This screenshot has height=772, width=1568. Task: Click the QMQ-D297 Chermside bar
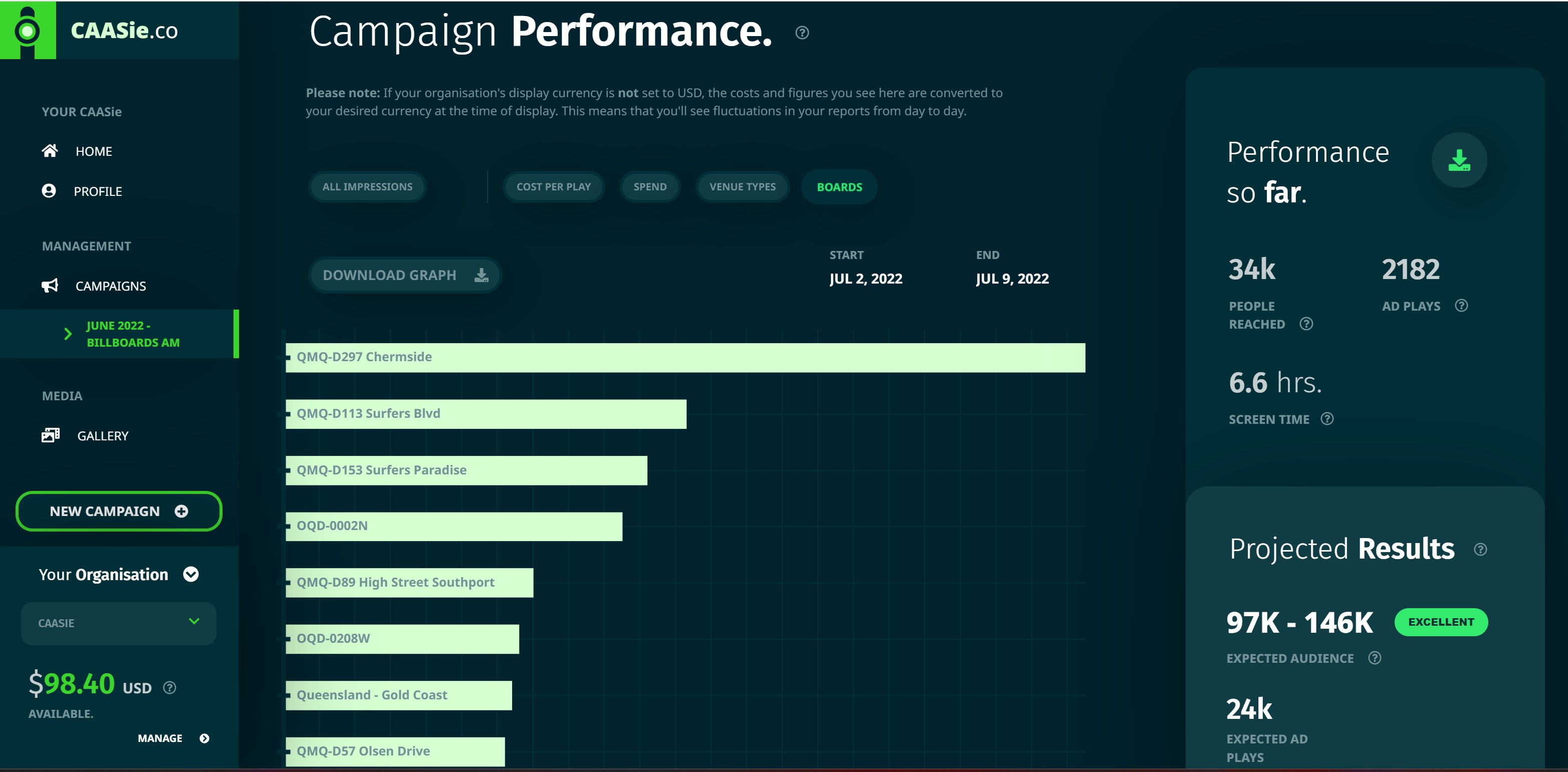click(x=685, y=358)
